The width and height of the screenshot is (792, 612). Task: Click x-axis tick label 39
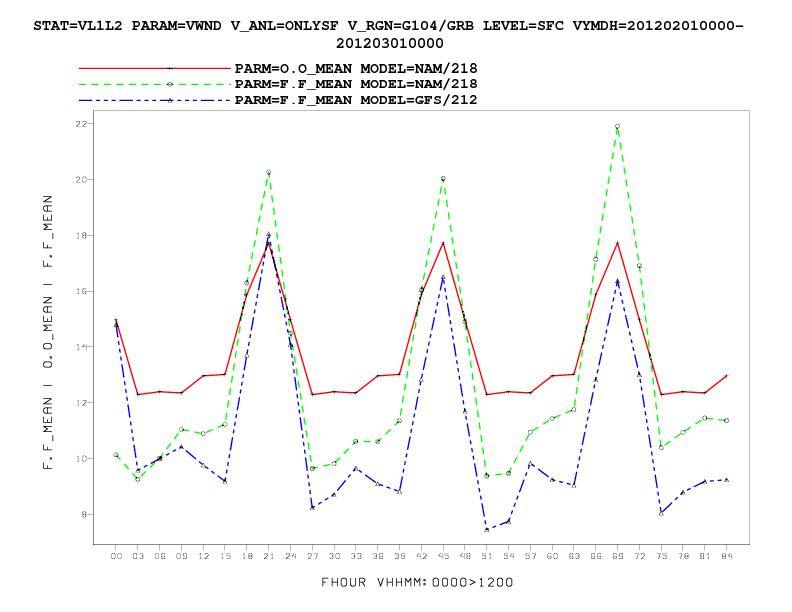tap(400, 556)
